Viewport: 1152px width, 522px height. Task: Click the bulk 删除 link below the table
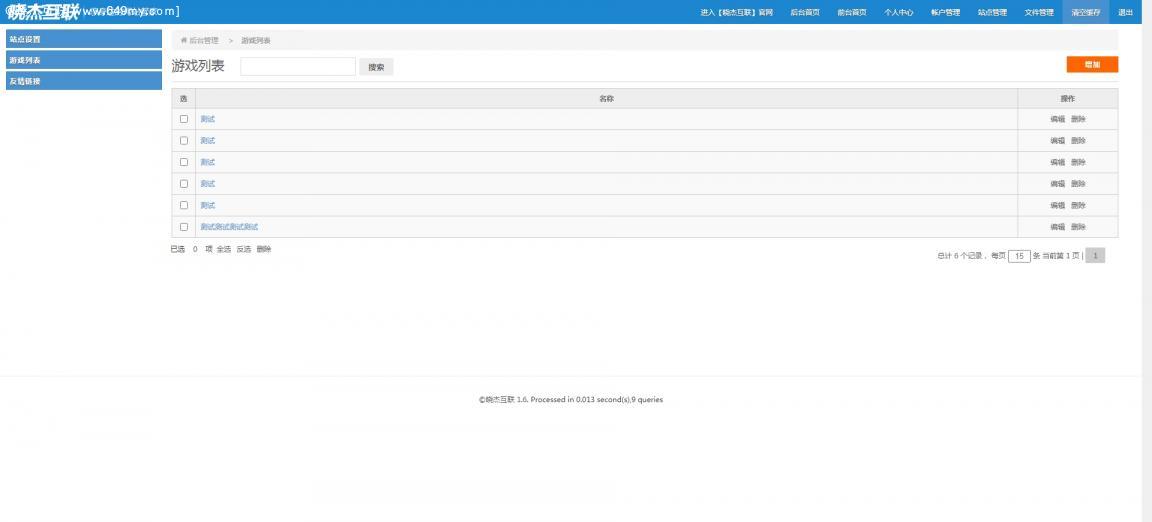[x=264, y=249]
